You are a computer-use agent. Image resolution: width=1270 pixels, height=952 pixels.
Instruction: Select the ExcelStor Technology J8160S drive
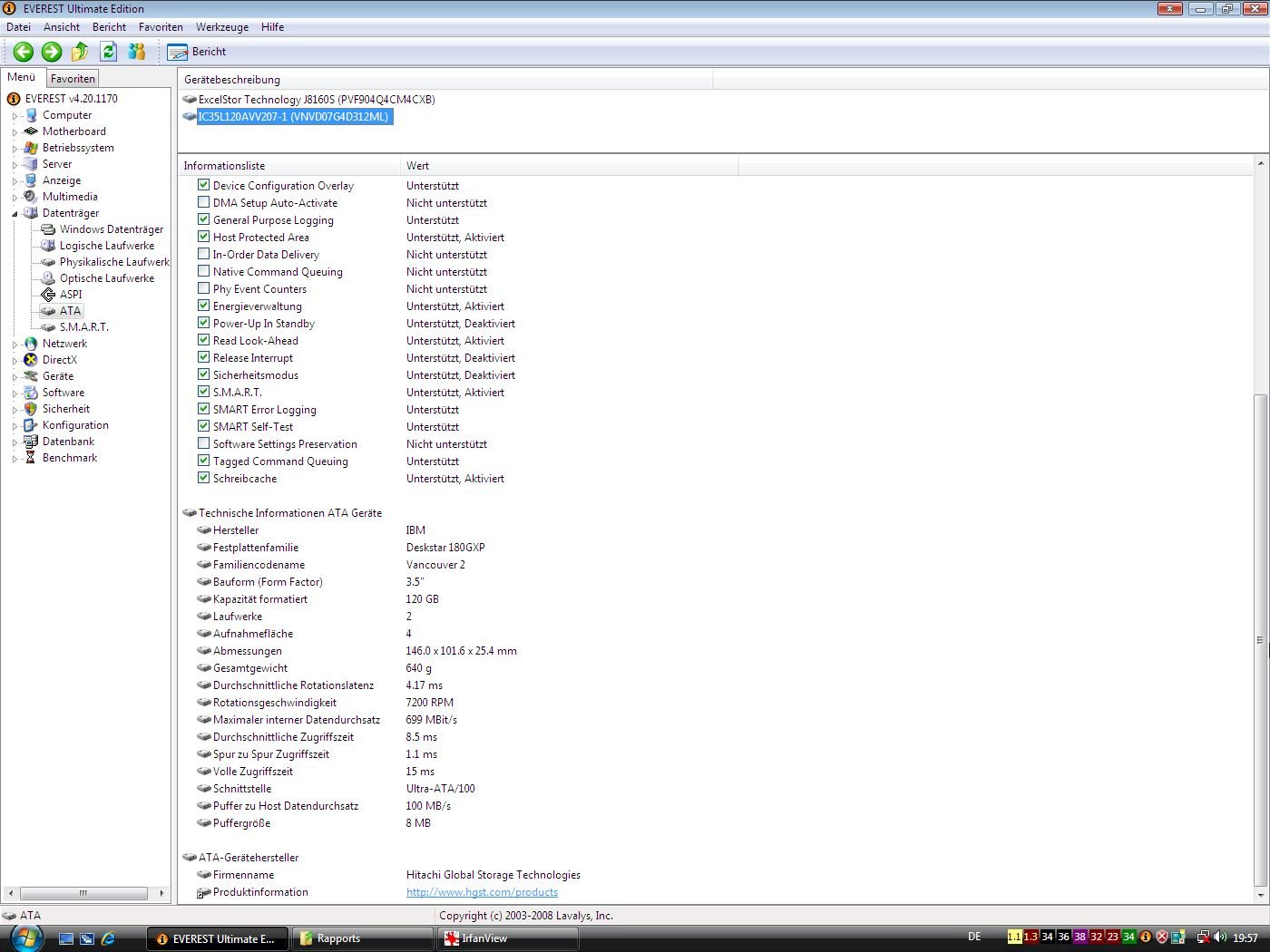(x=316, y=100)
